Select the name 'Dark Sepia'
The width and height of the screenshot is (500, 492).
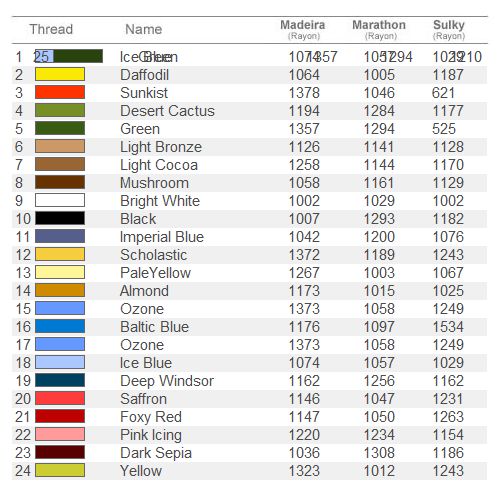pos(156,453)
